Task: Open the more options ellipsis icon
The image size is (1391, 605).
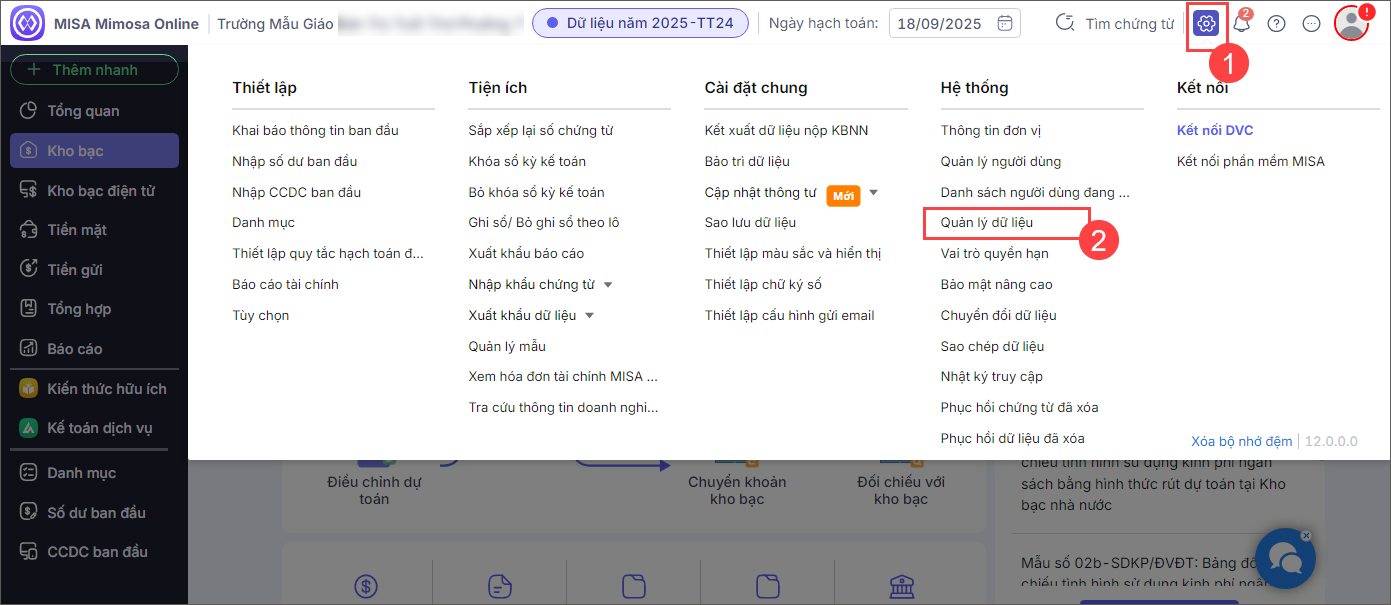Action: 1311,24
